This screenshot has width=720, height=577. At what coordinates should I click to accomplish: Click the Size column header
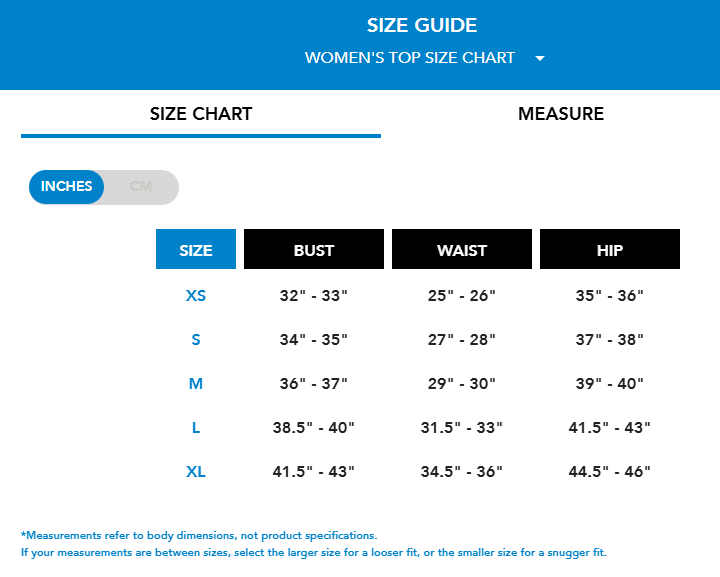[196, 250]
